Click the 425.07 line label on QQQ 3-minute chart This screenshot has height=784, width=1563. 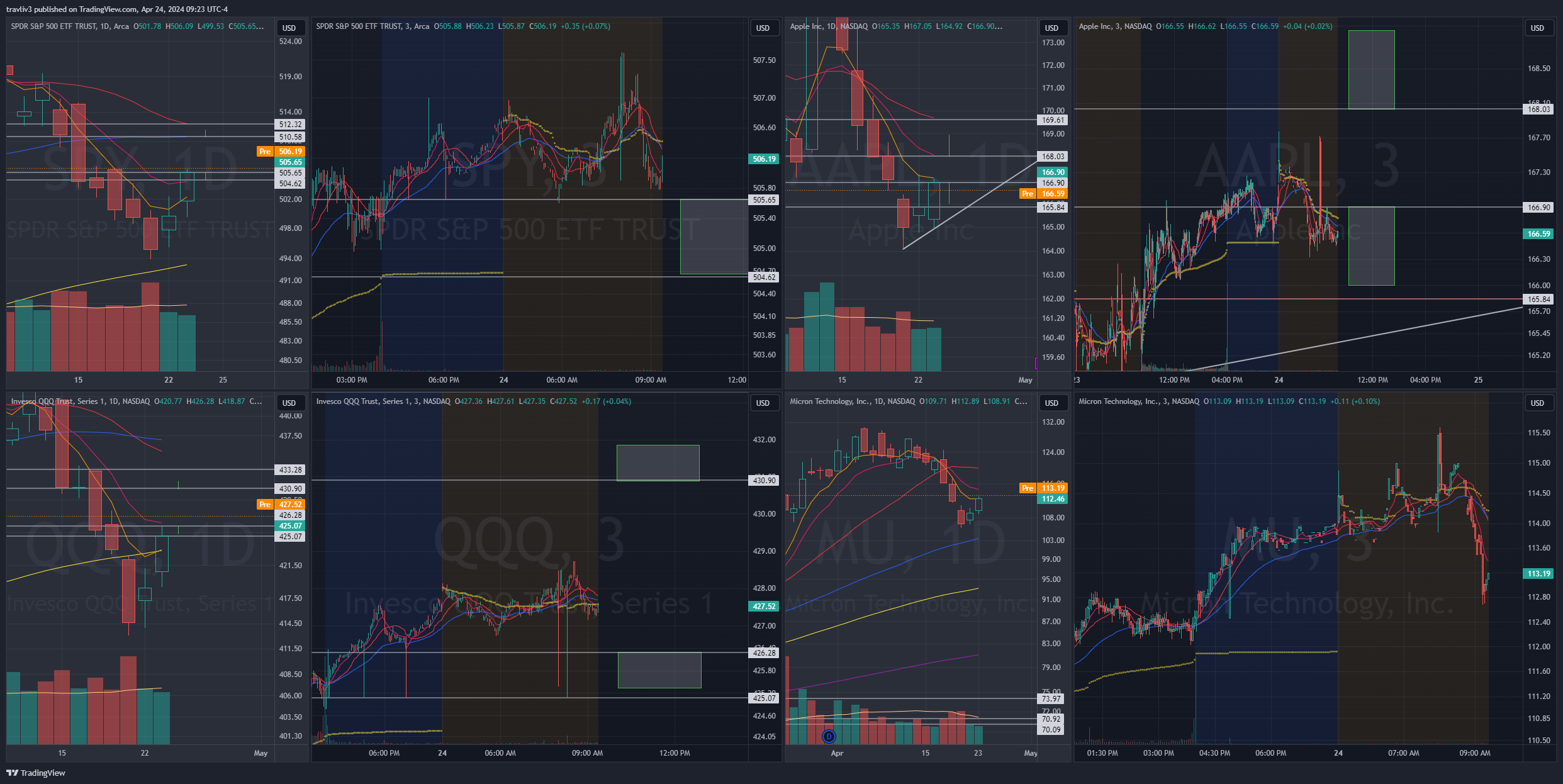(x=764, y=698)
